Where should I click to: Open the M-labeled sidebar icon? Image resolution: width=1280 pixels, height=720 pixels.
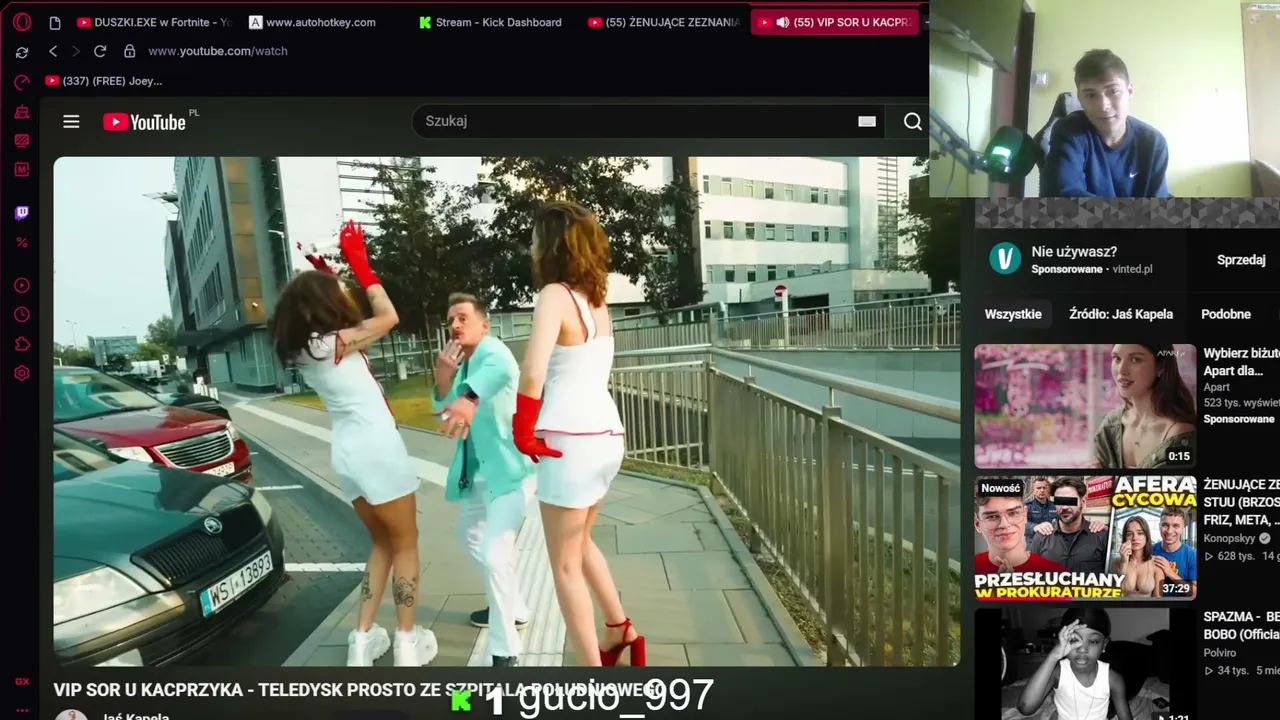pos(22,170)
